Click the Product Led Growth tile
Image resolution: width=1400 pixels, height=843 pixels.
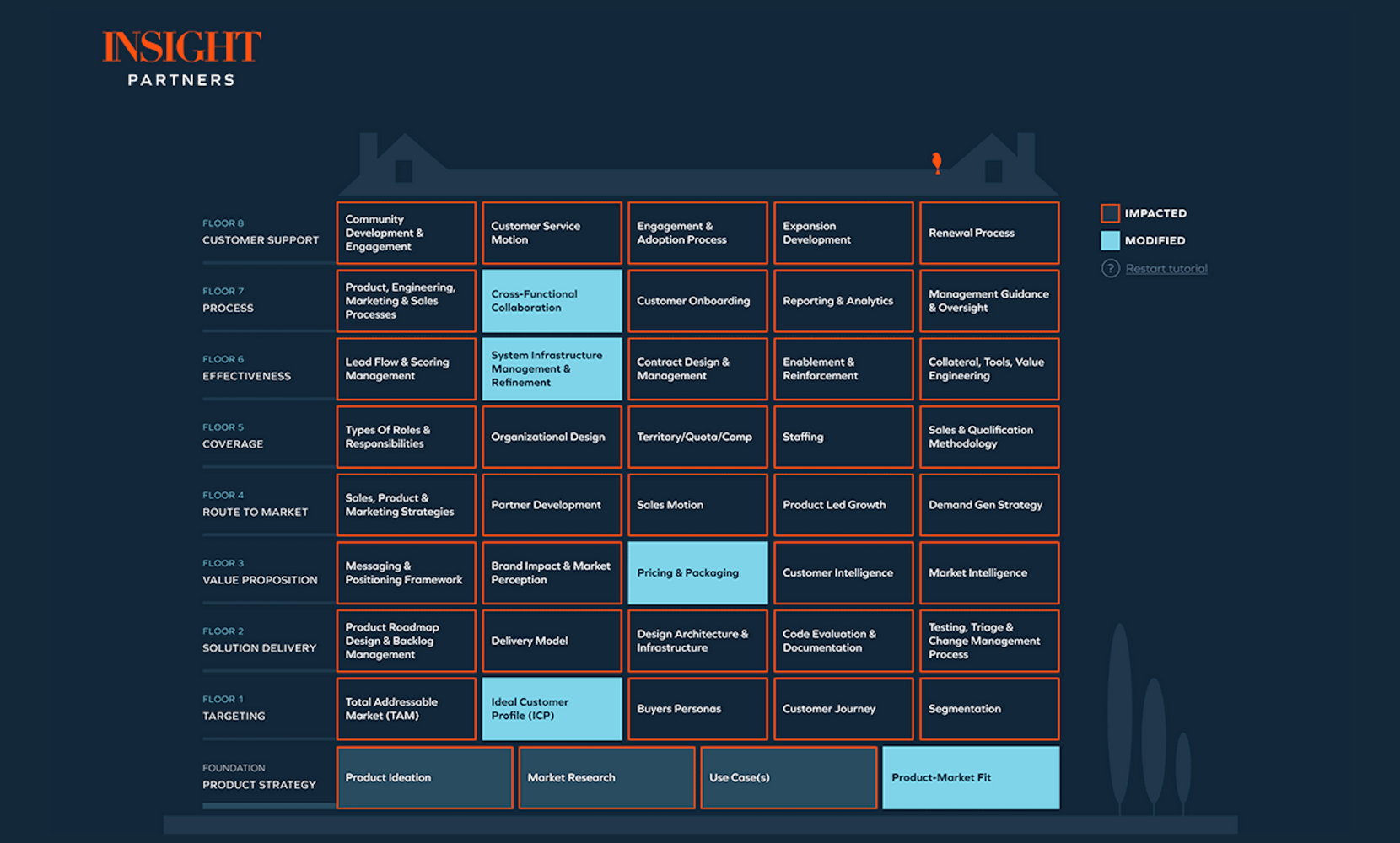843,505
